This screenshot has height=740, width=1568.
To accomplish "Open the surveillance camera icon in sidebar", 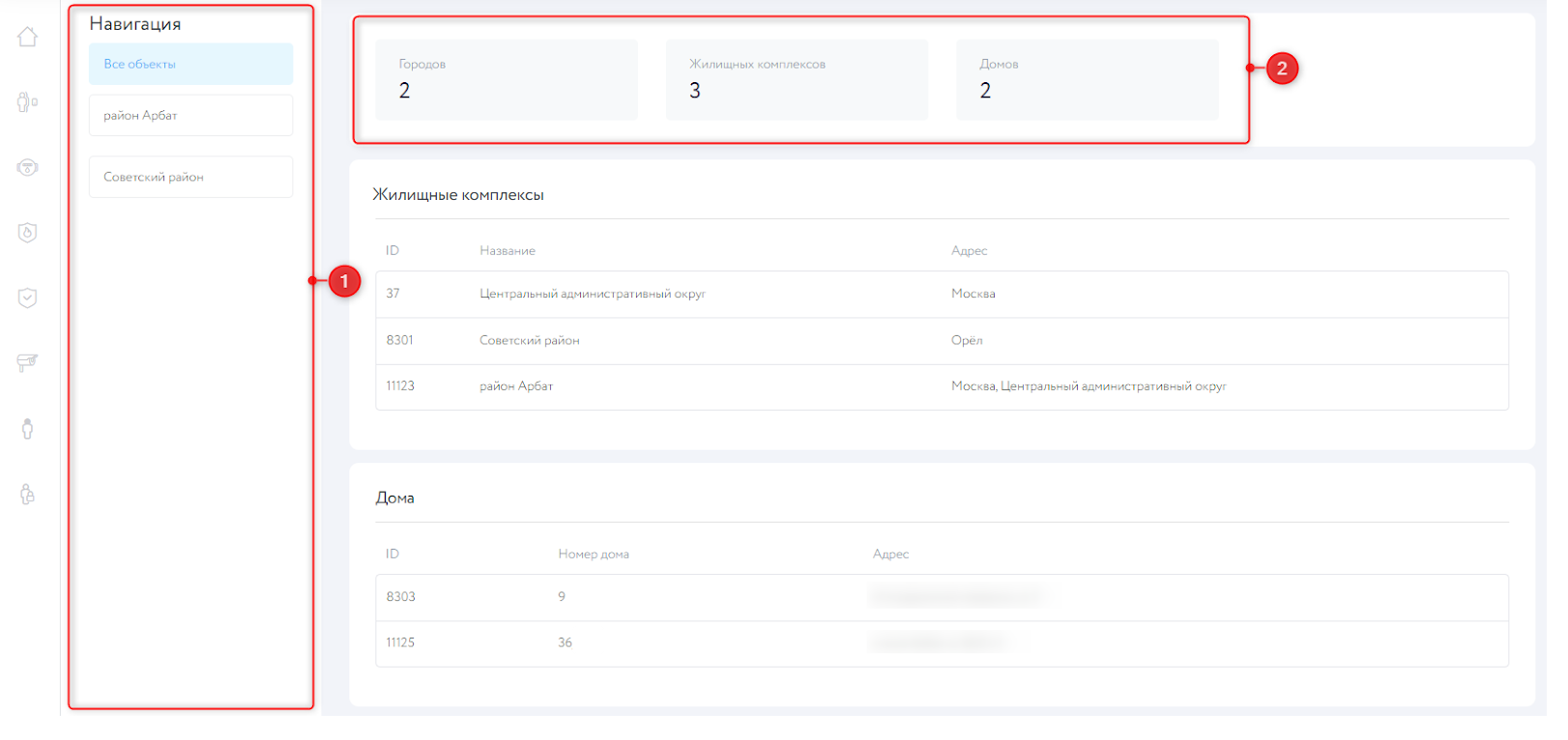I will click(x=27, y=363).
